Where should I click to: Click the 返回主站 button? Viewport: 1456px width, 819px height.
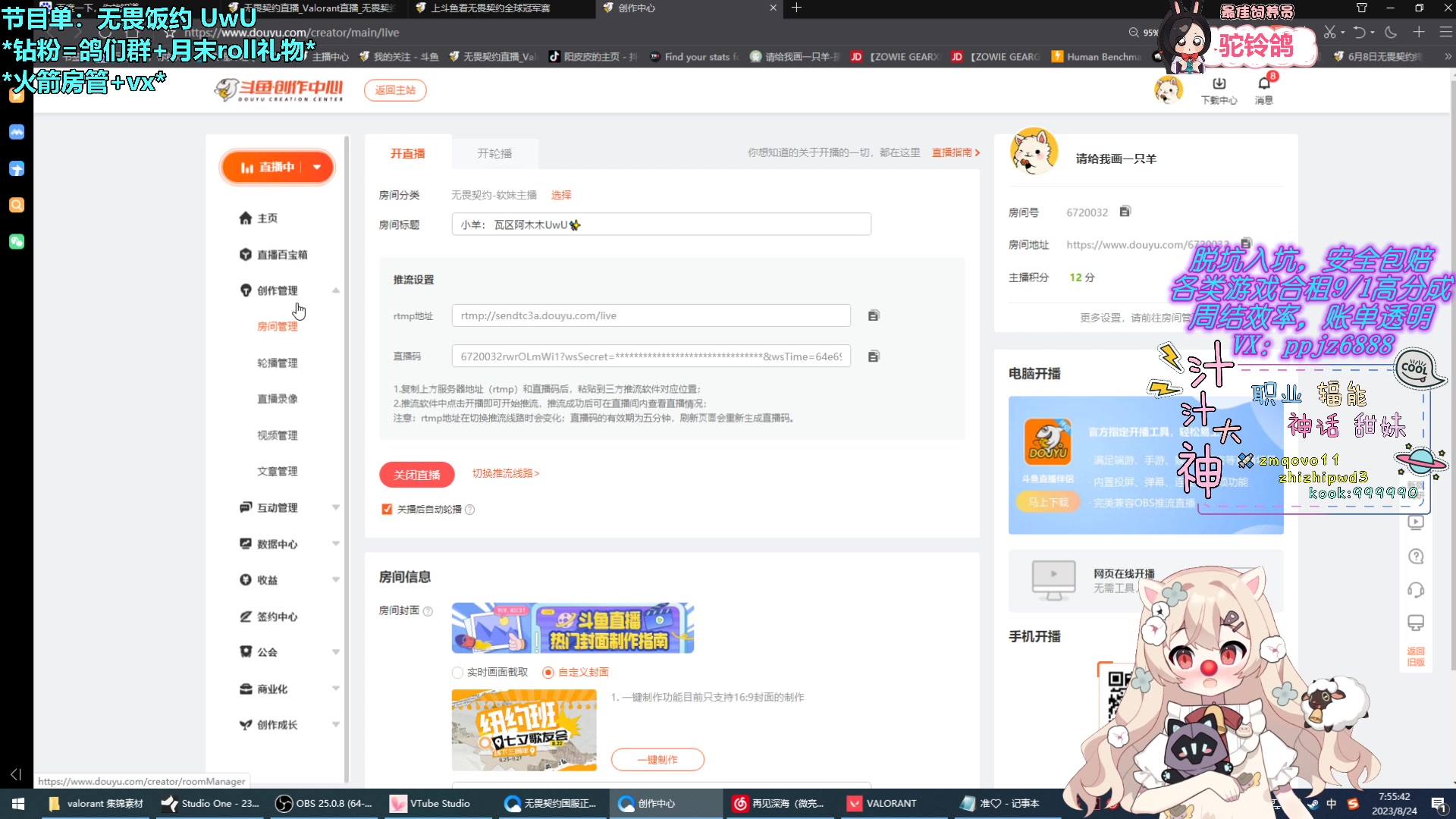coord(395,90)
